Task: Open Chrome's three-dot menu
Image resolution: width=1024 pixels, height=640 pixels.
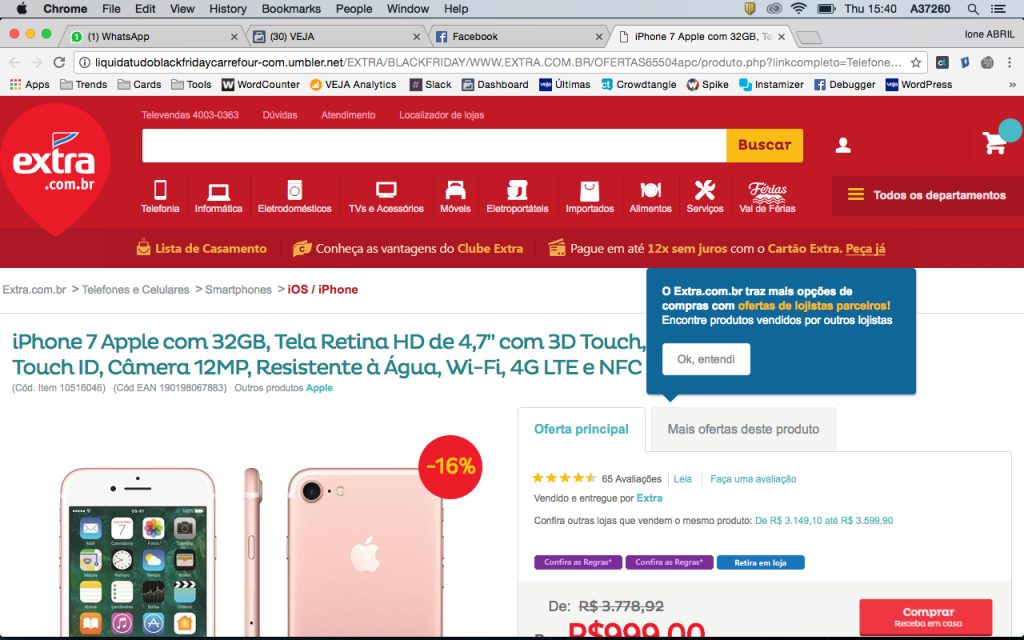Action: point(1010,62)
